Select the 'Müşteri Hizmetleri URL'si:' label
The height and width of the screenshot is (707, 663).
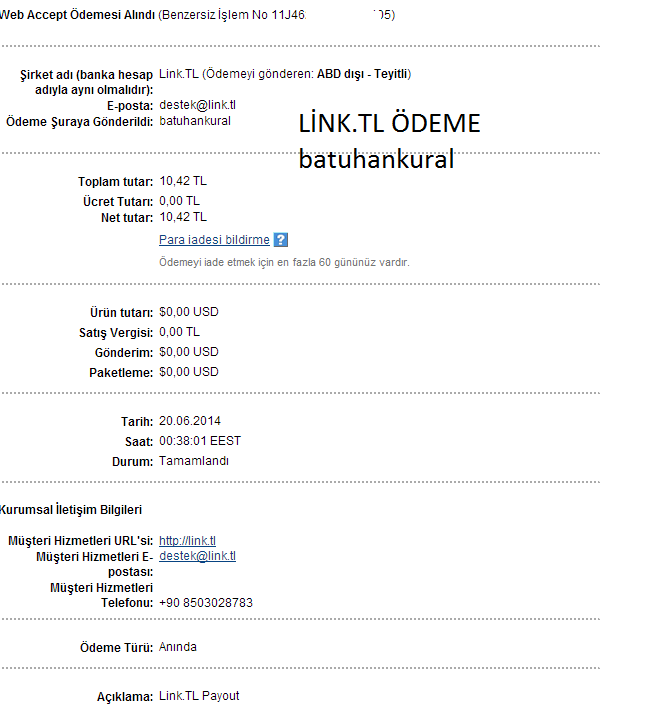point(80,541)
